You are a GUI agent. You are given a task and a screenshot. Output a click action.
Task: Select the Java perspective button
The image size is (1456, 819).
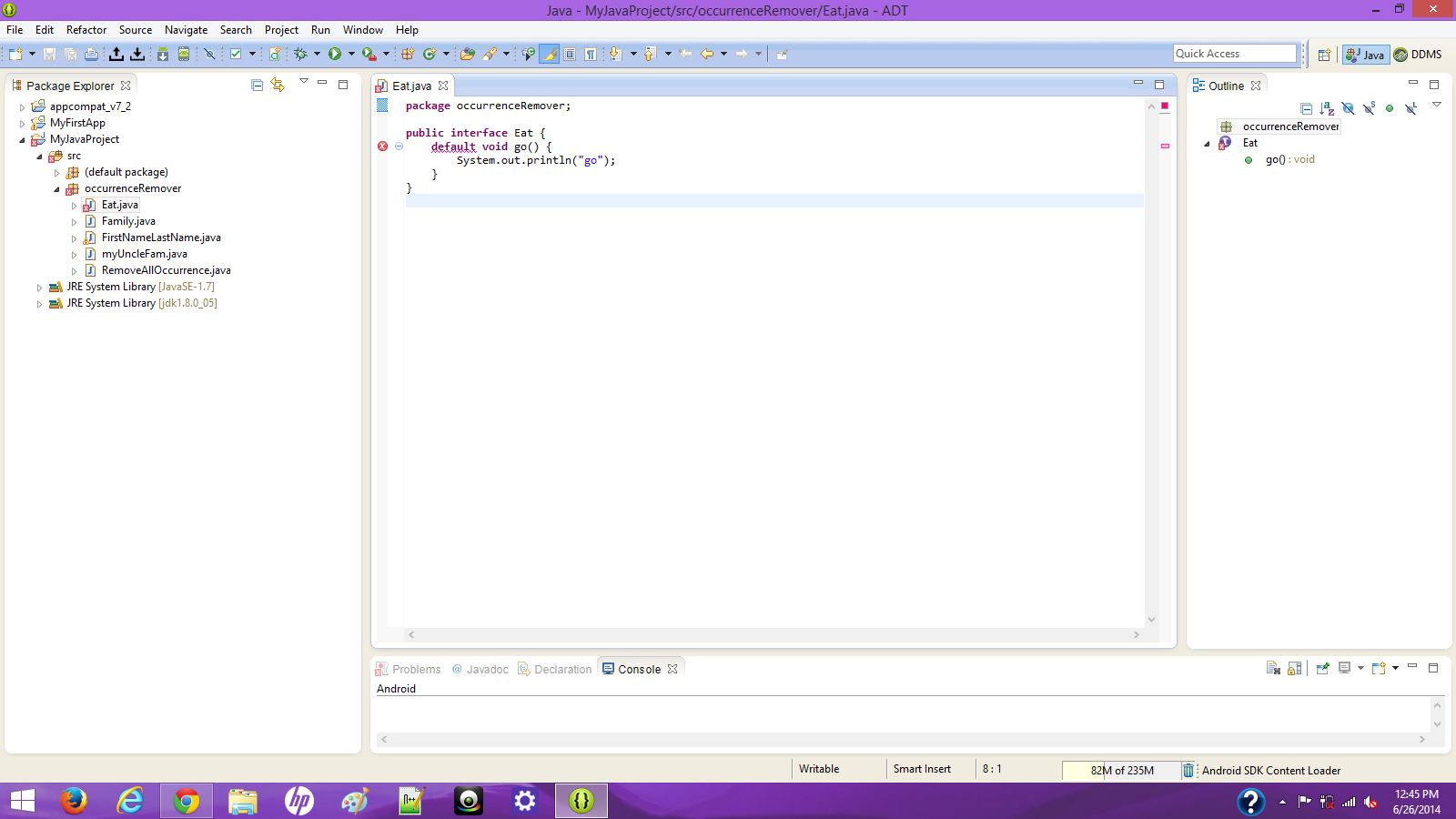tap(1365, 55)
